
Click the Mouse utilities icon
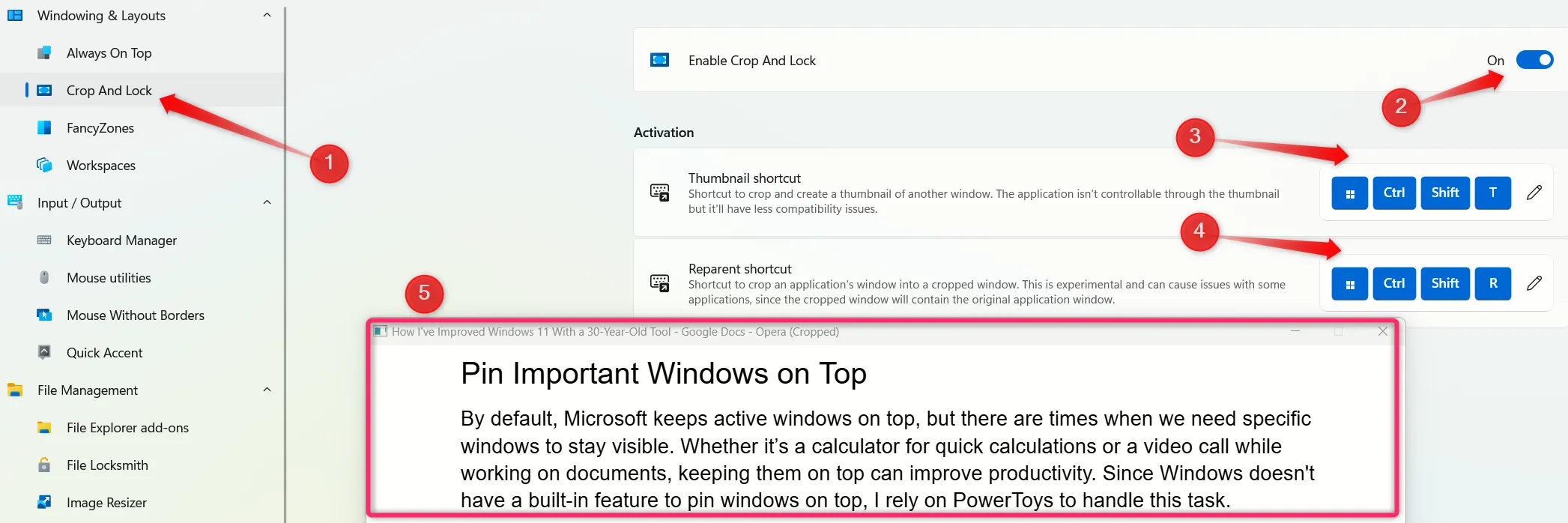tap(44, 277)
